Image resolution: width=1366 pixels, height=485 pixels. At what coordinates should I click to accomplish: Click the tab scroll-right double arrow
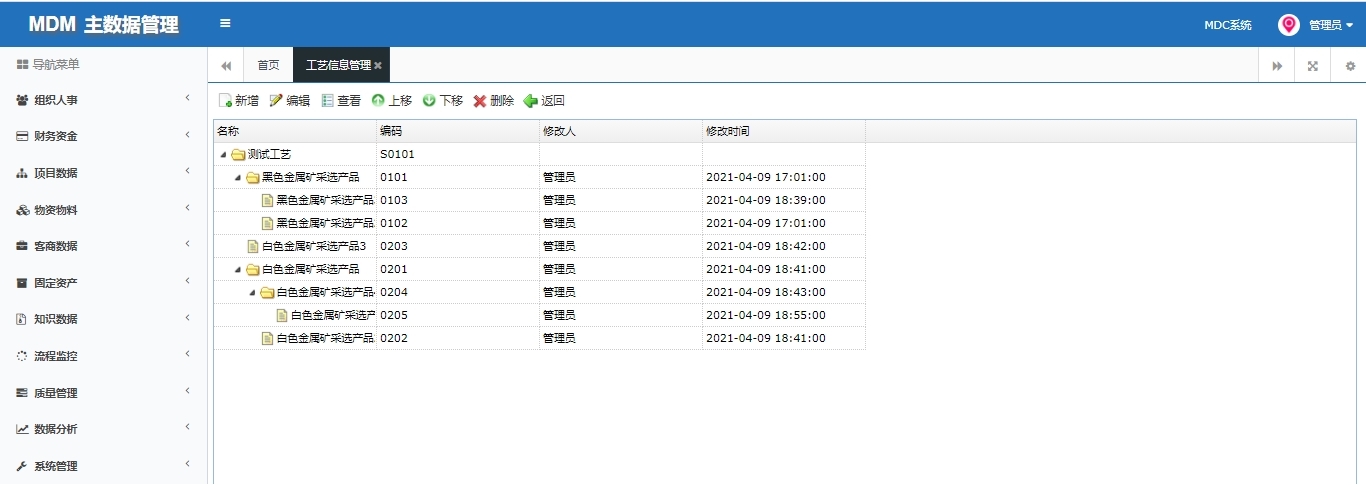coord(1277,65)
